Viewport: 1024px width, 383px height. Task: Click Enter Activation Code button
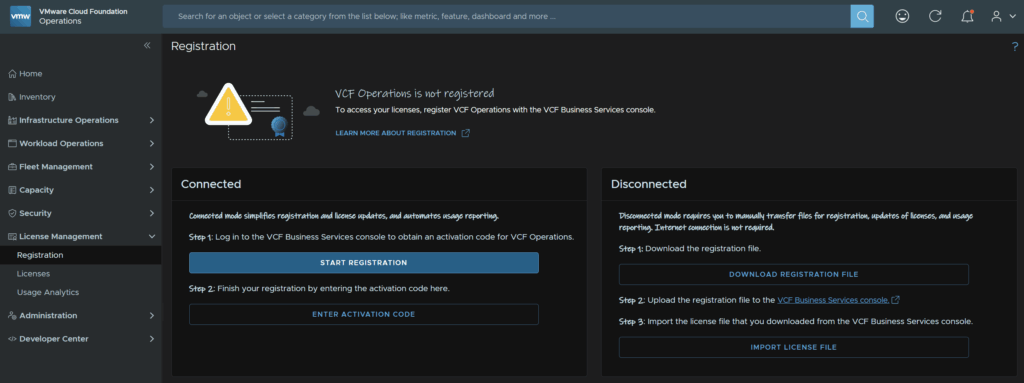(364, 314)
